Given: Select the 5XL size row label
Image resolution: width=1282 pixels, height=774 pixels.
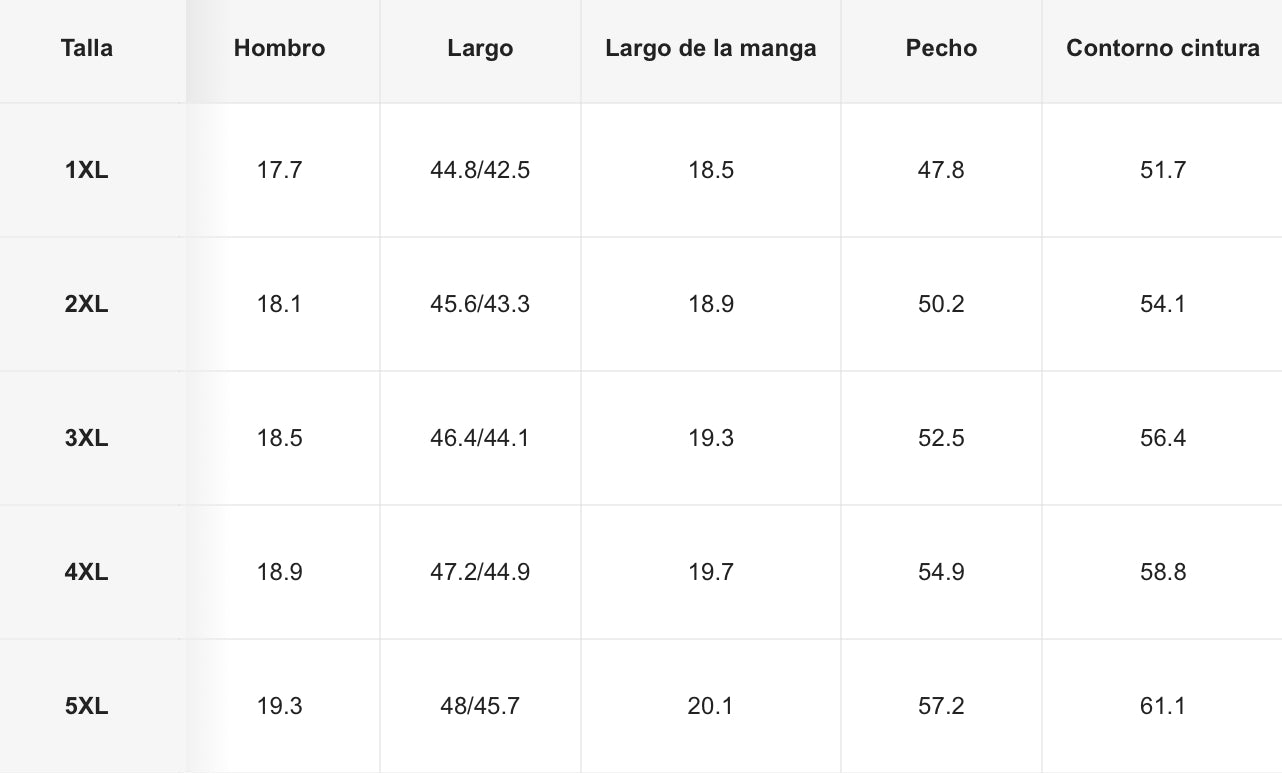Looking at the screenshot, I should click(87, 706).
